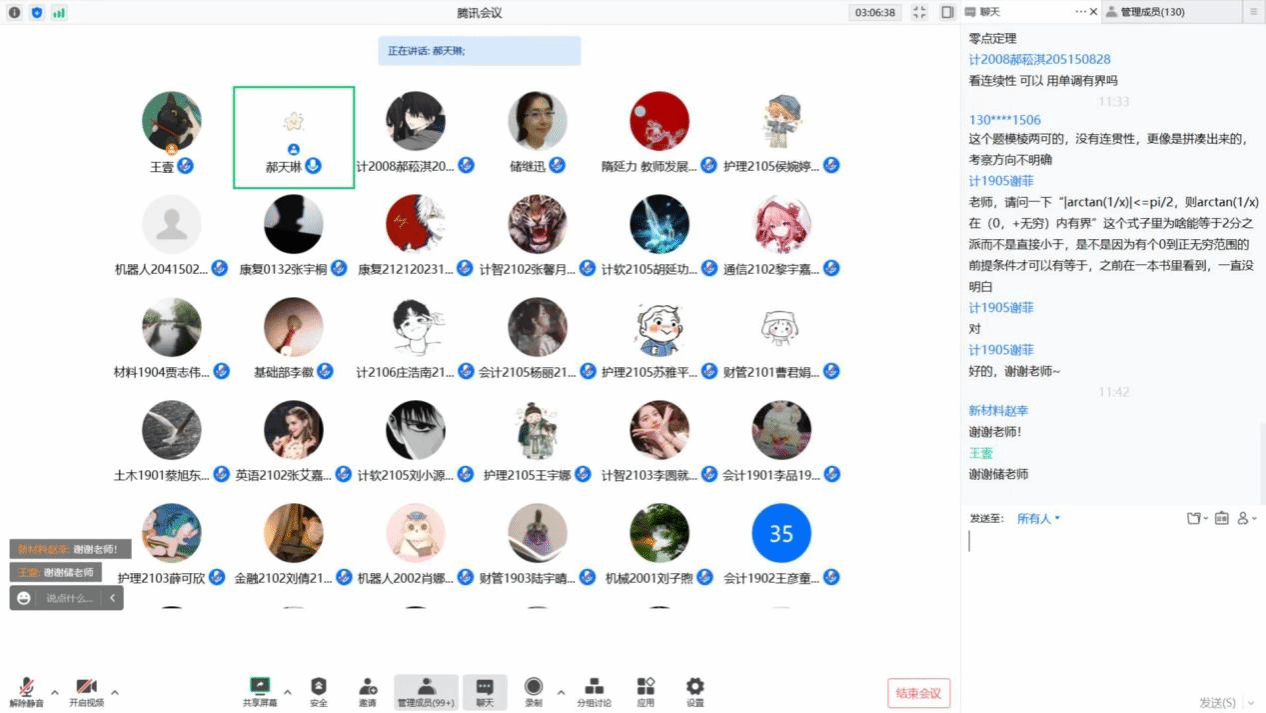Toggle the side panel layout icon
The image size is (1266, 713).
pyautogui.click(x=947, y=13)
